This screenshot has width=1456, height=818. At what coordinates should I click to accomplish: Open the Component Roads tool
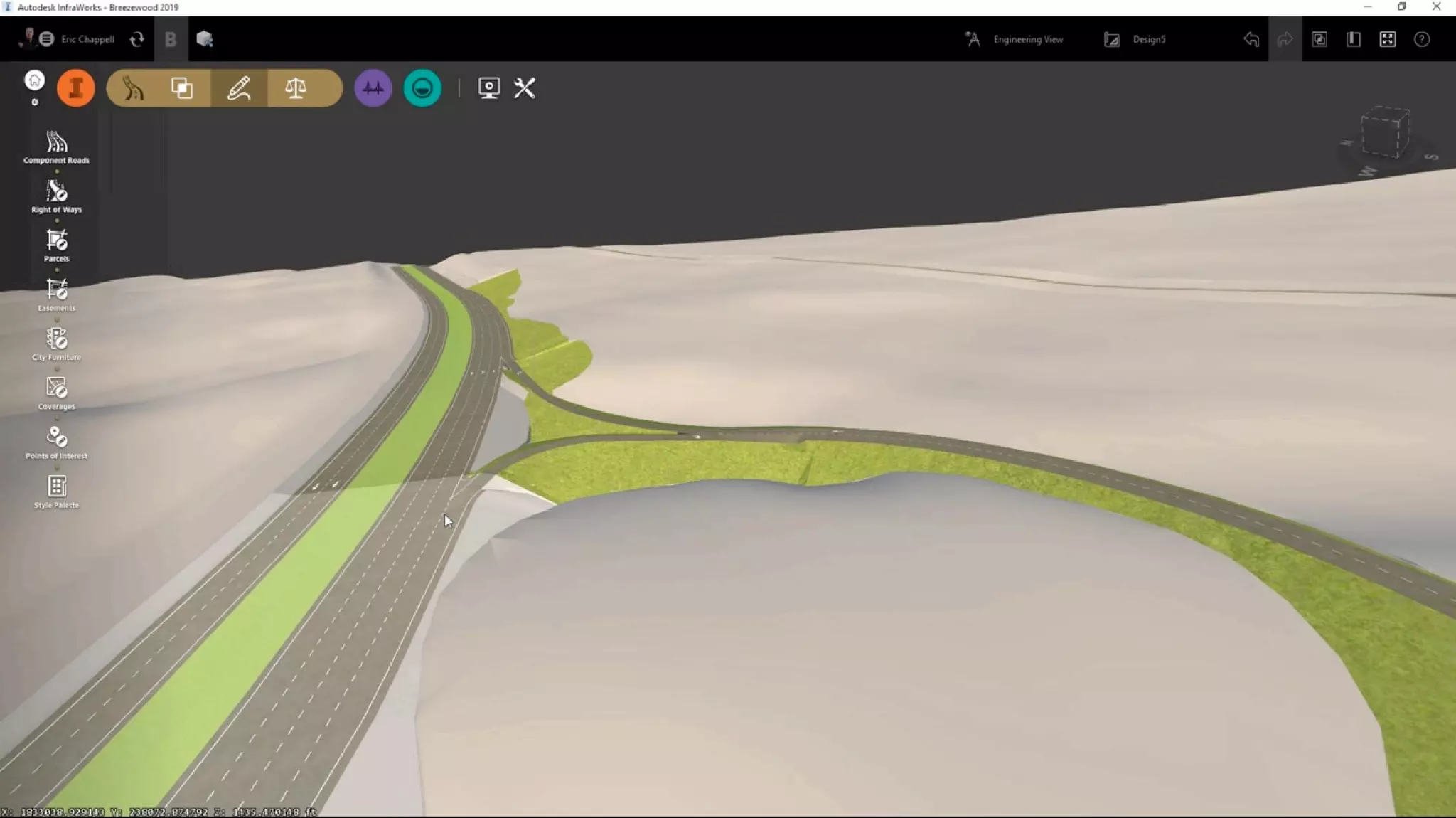point(56,147)
